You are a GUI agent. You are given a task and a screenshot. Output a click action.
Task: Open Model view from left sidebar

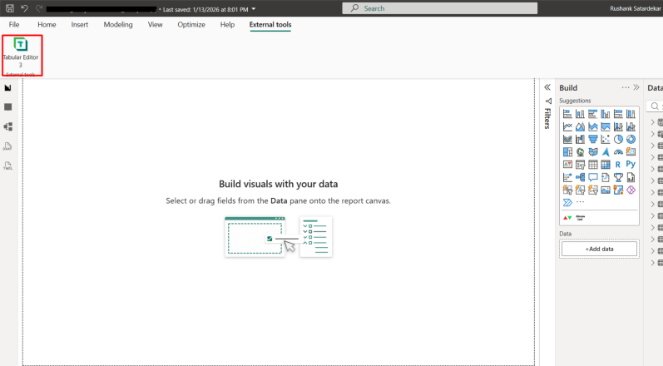coord(8,126)
